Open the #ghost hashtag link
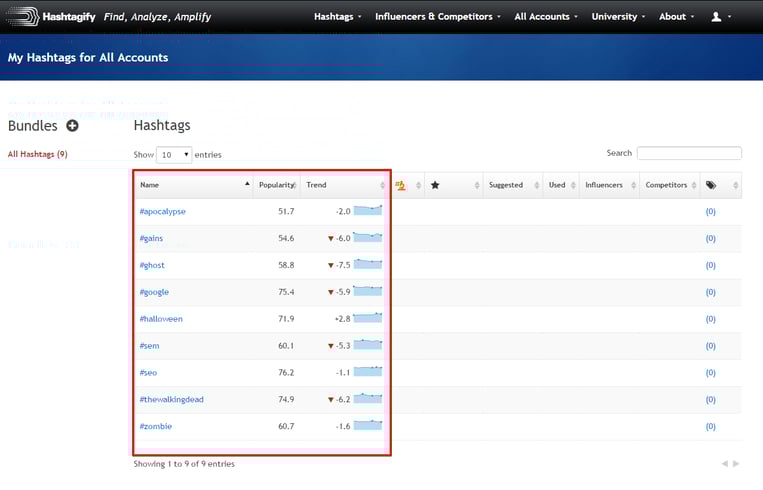This screenshot has height=490, width=763. coord(152,265)
